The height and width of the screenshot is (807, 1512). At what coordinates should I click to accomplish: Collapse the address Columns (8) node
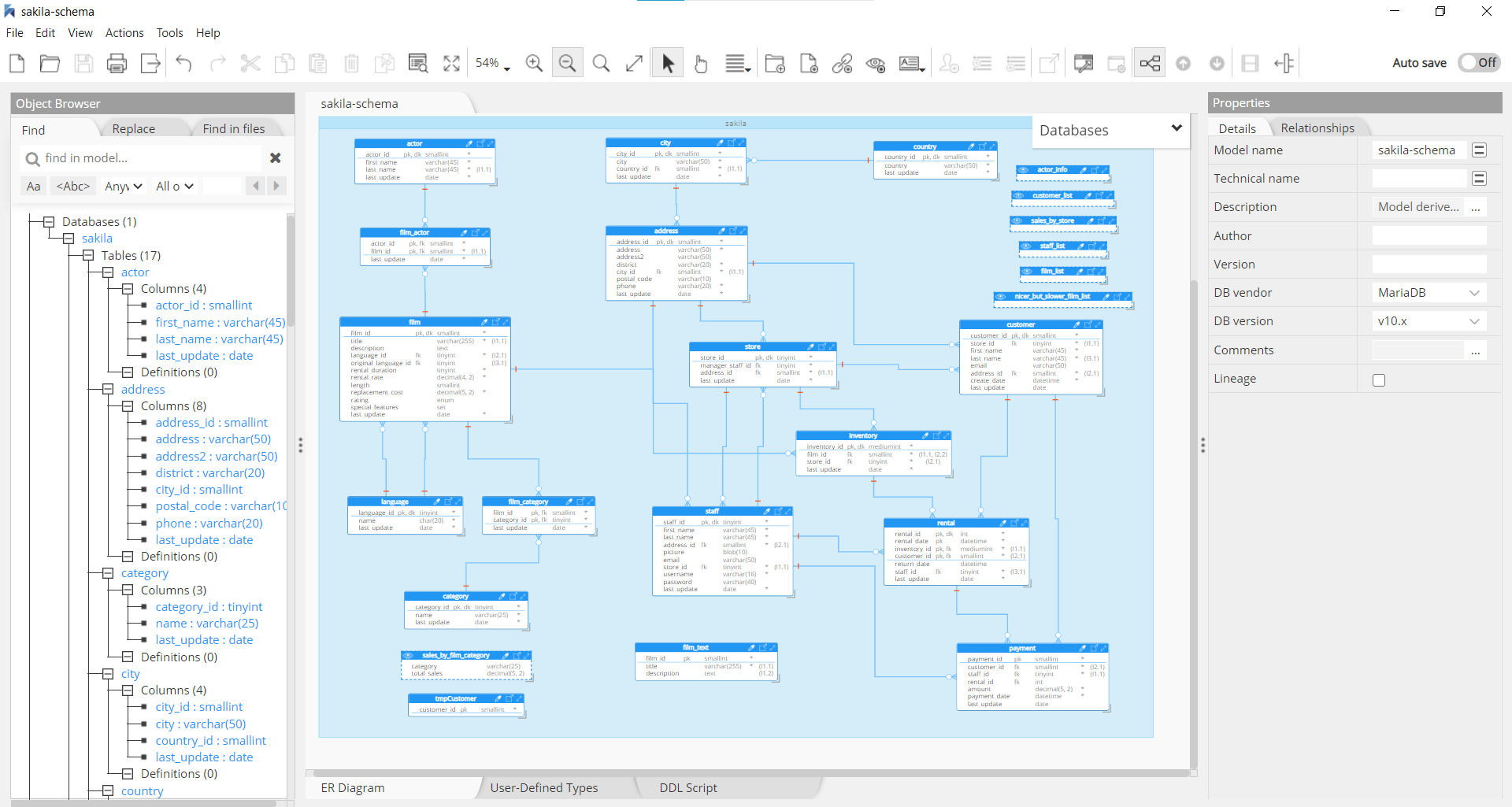pos(128,406)
